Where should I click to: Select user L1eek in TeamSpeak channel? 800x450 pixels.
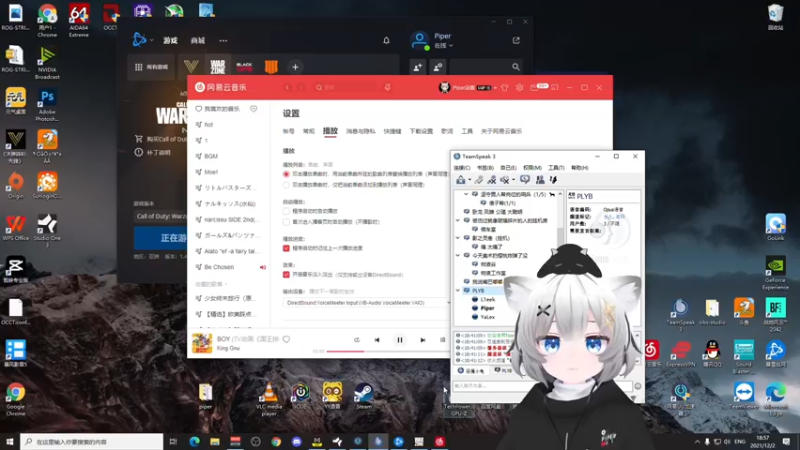coord(487,299)
